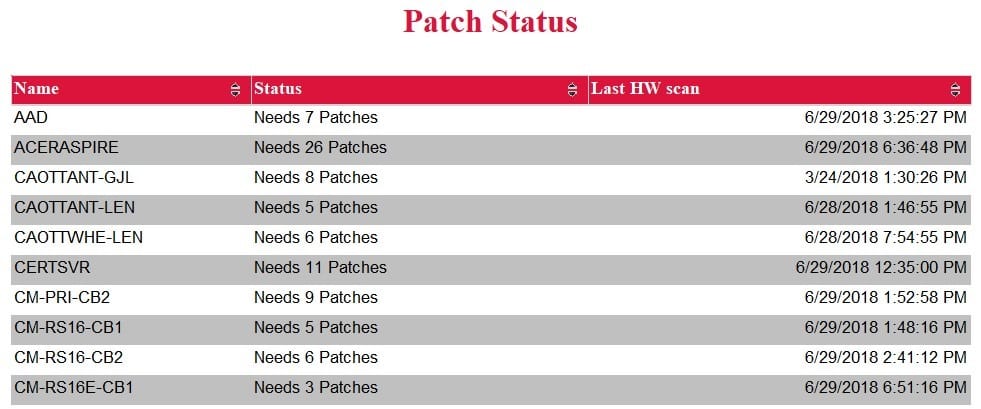This screenshot has height=409, width=981.
Task: Select CM-PRI-CB2 in the table
Action: [x=62, y=298]
